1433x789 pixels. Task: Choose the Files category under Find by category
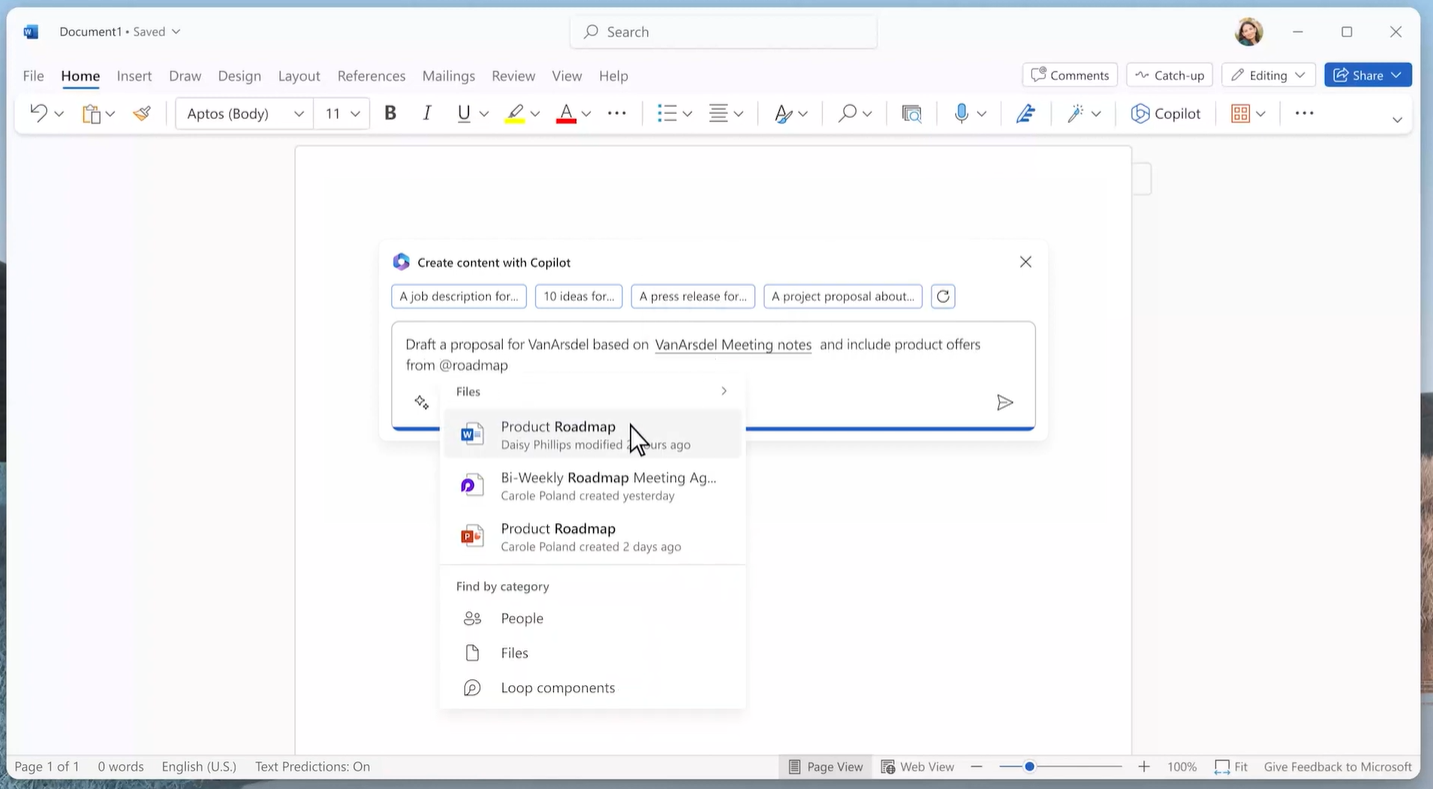coord(593,653)
